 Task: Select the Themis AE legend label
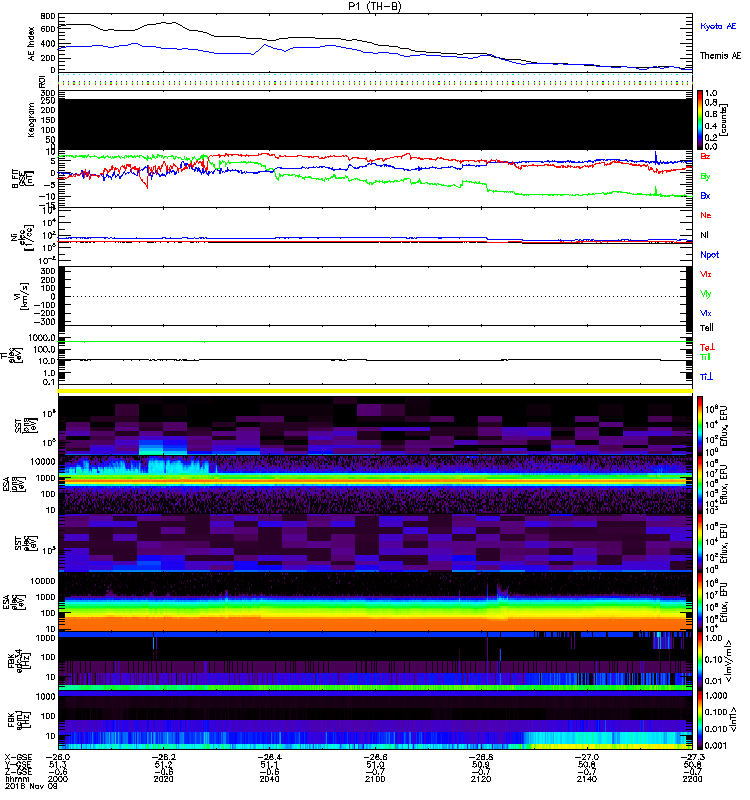(x=720, y=56)
